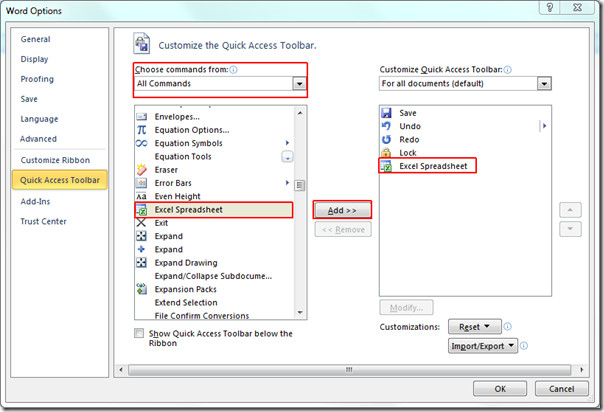
Task: Click the horizontal scrollbar left arrow
Action: coord(121,370)
